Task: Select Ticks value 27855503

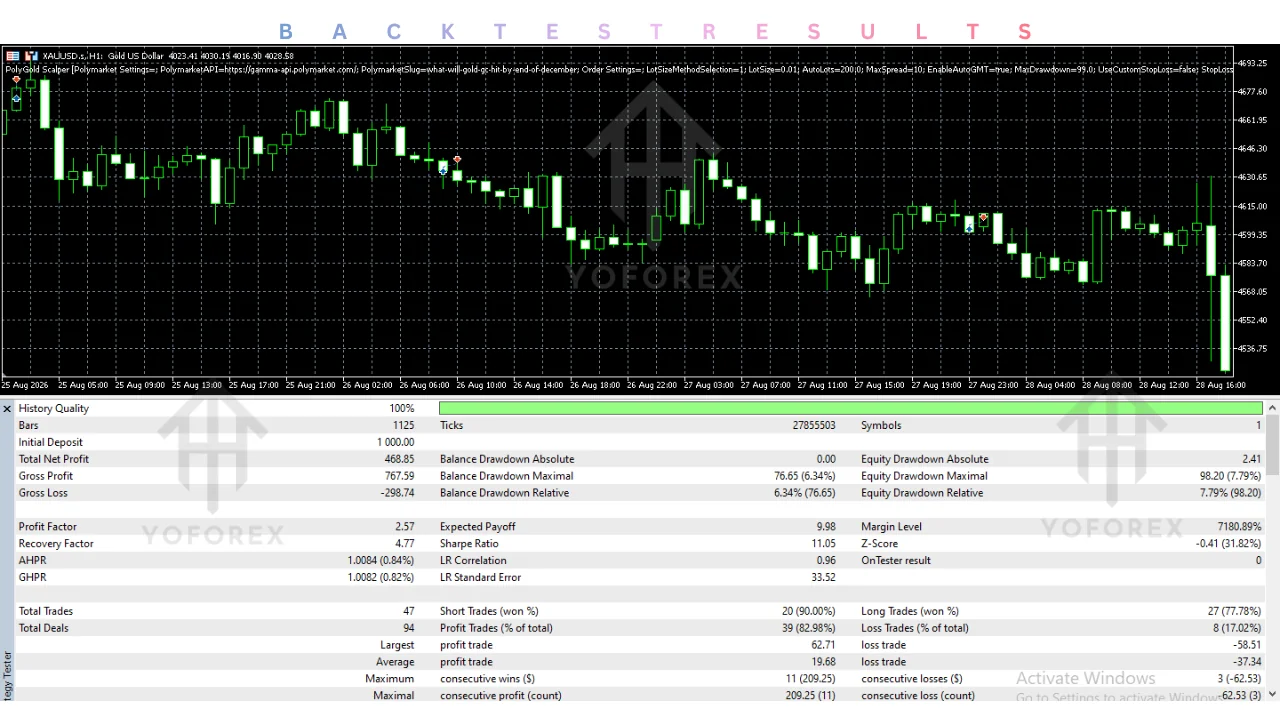Action: point(814,425)
